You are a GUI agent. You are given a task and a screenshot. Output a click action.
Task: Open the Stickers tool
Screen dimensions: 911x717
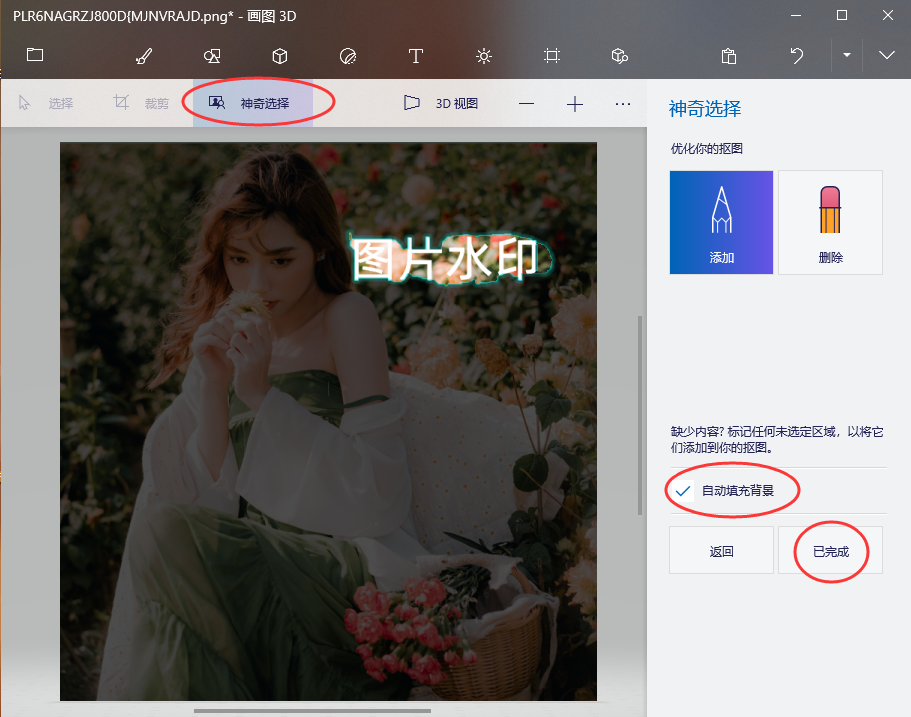pyautogui.click(x=348, y=56)
